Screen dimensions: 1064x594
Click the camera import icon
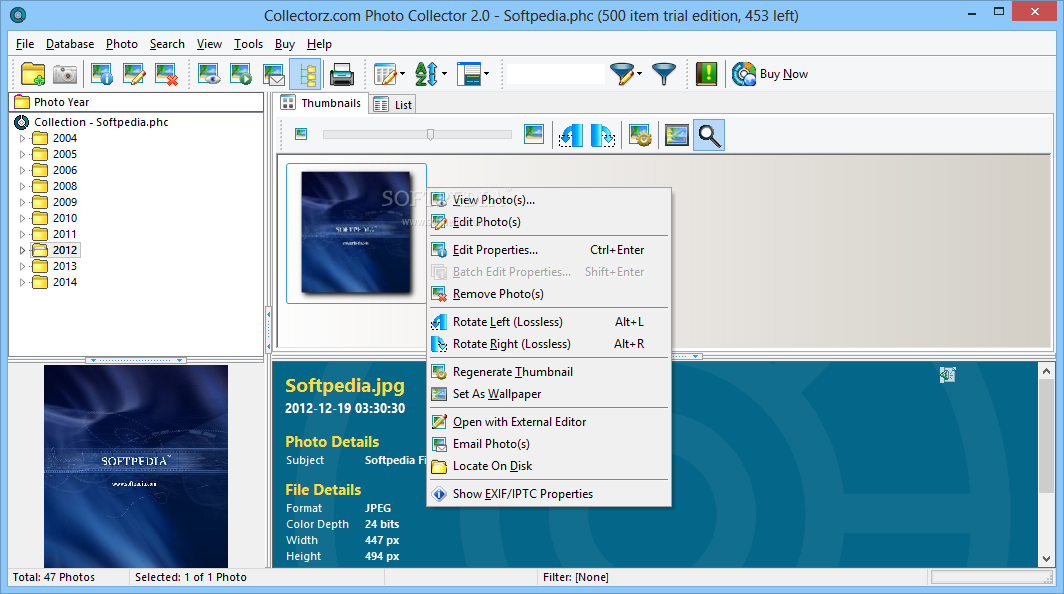coord(65,74)
